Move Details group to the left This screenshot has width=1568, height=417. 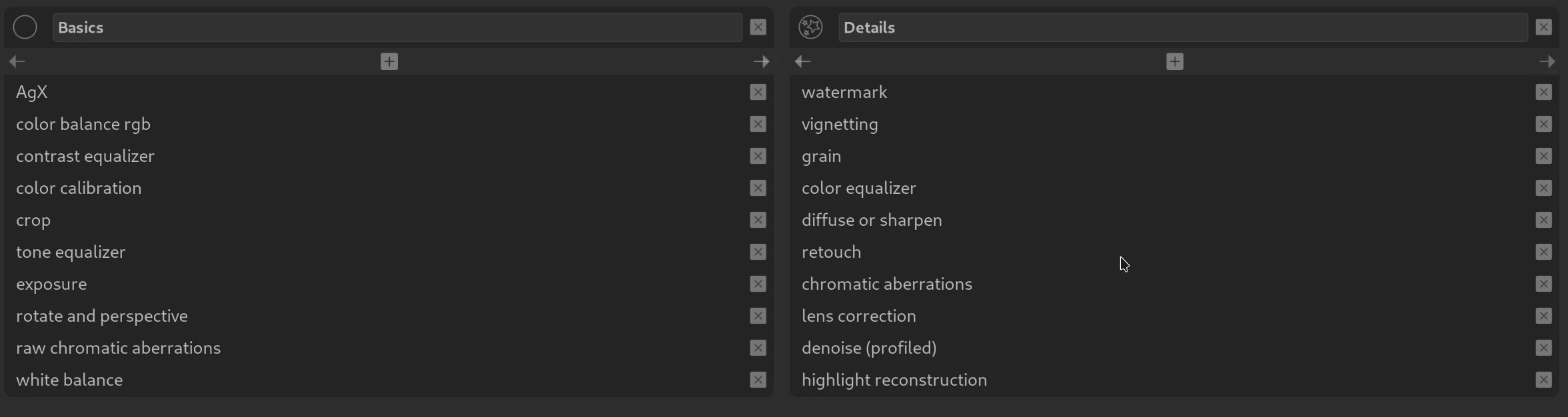tap(803, 62)
